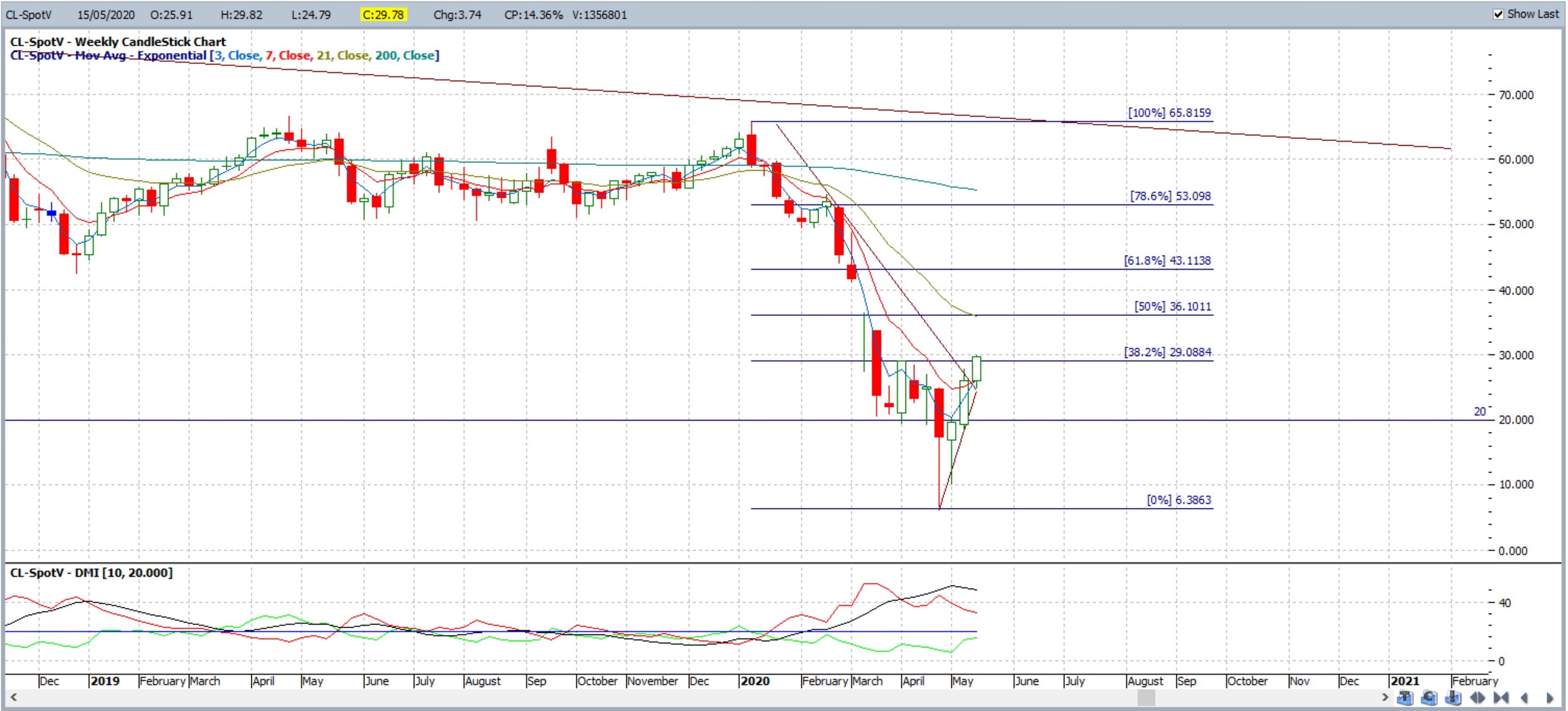Click the CL-SpotV symbol label in header
Screen dimensions: 1568x711
28,14
